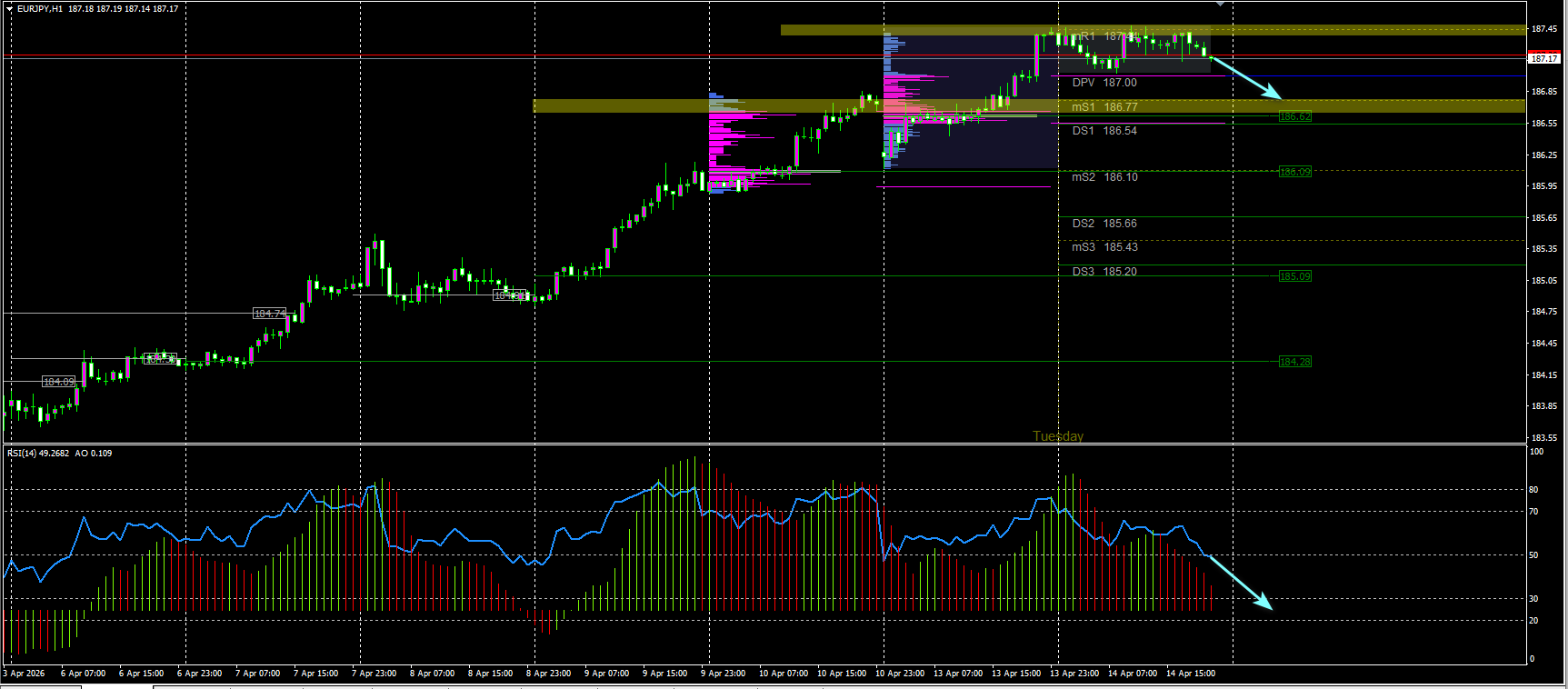Click 9 Apr 23:00 on the time axis
This screenshot has height=689, width=1568.
click(724, 674)
